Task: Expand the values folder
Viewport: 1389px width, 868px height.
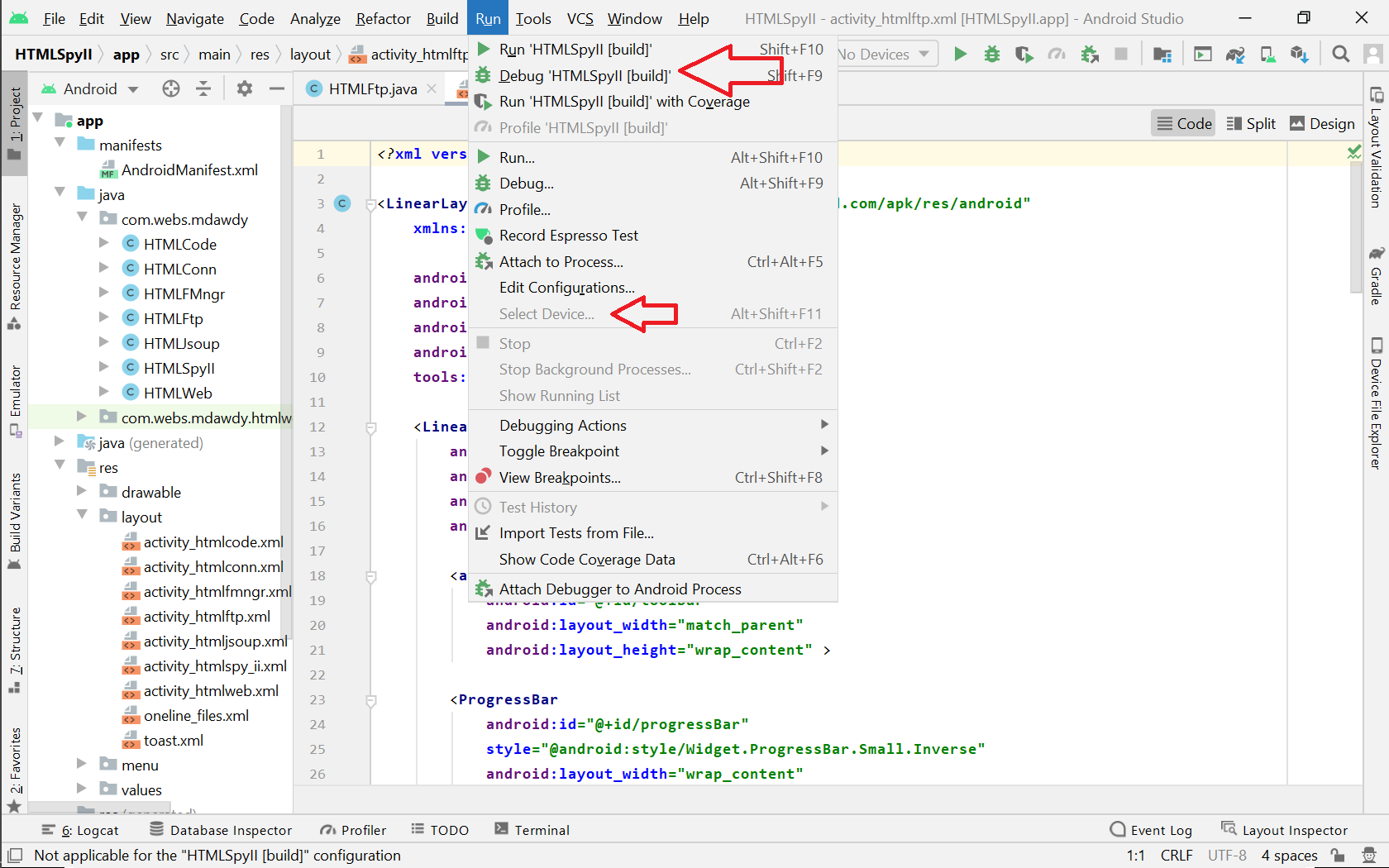Action: (82, 789)
